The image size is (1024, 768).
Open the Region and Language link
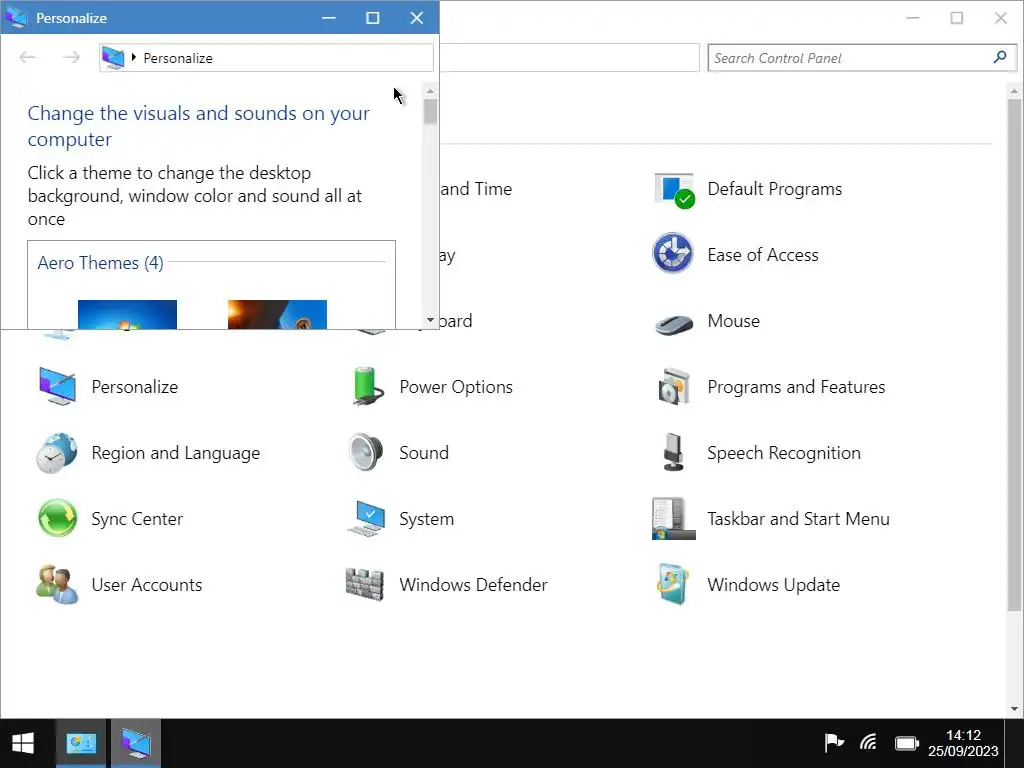point(176,453)
